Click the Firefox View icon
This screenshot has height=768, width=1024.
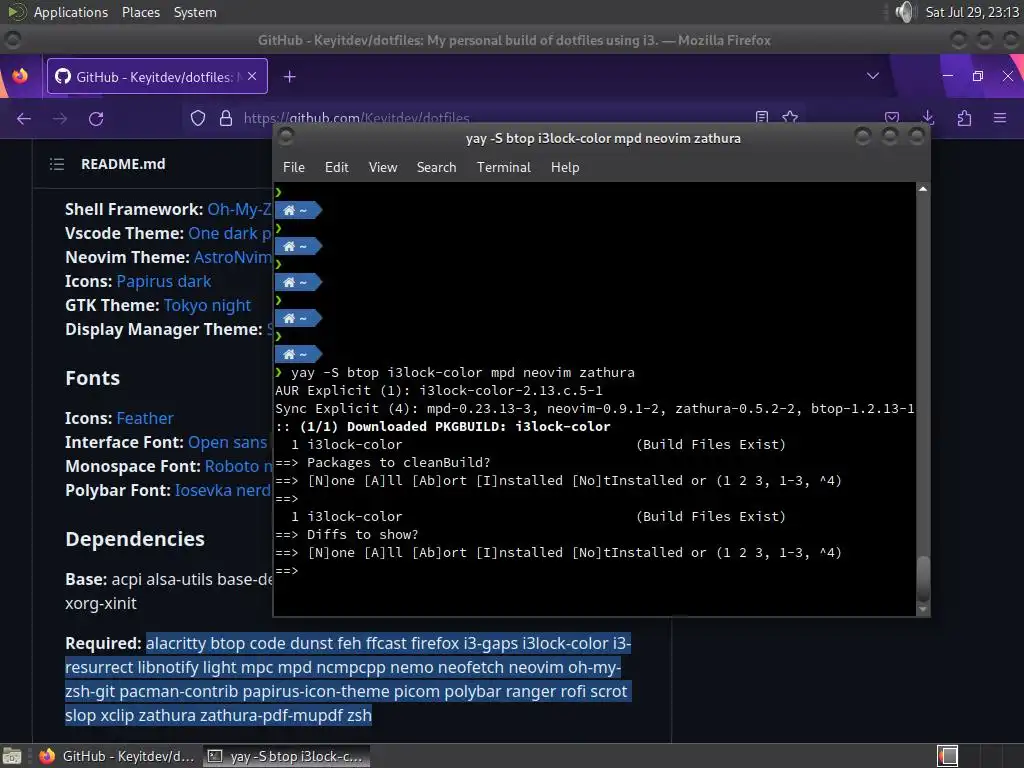(20, 76)
